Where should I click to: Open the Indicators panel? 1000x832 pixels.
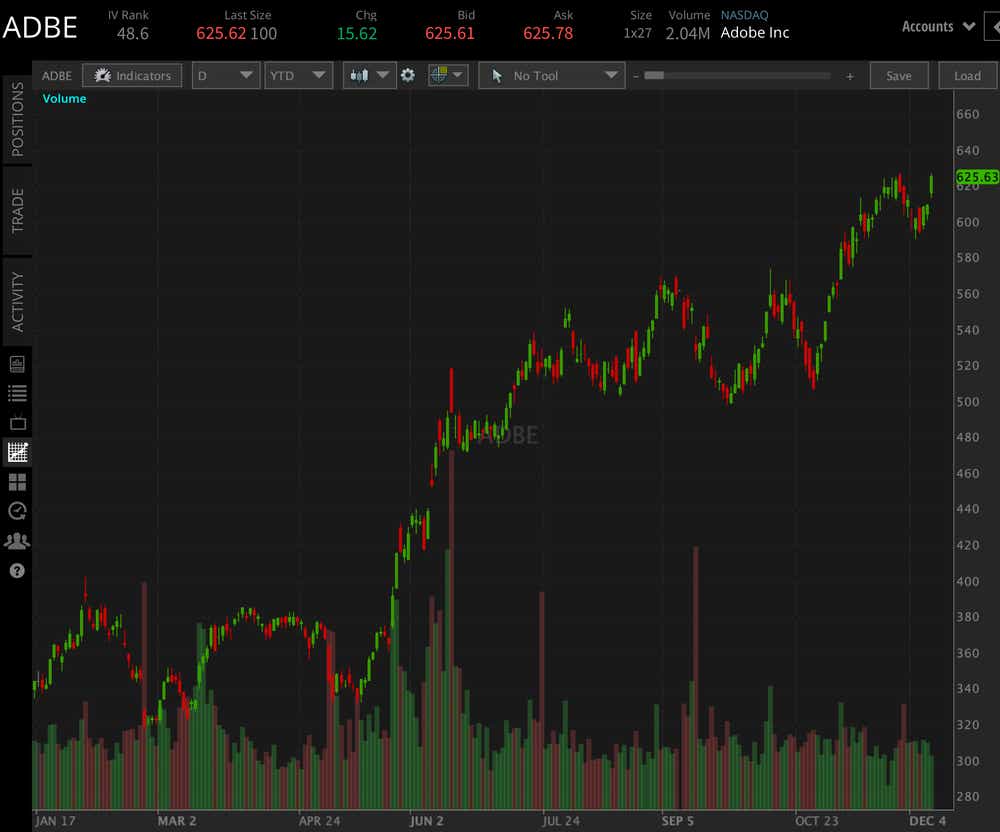pyautogui.click(x=131, y=75)
